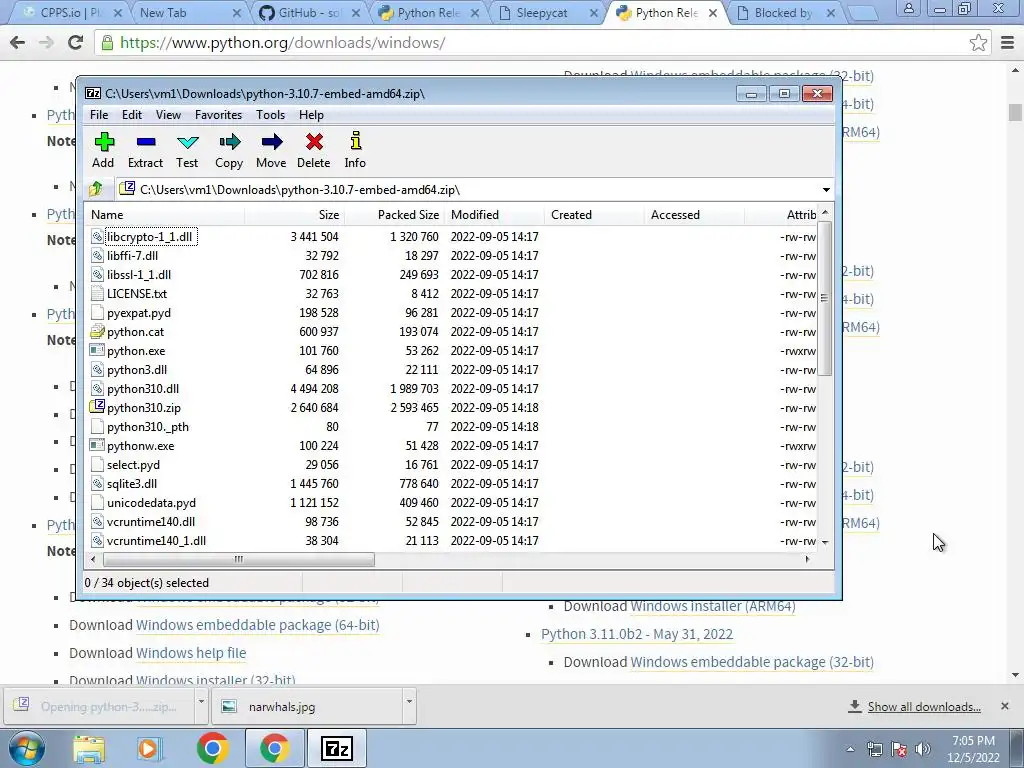Switch to the CPPS.io browser tab

click(70, 13)
